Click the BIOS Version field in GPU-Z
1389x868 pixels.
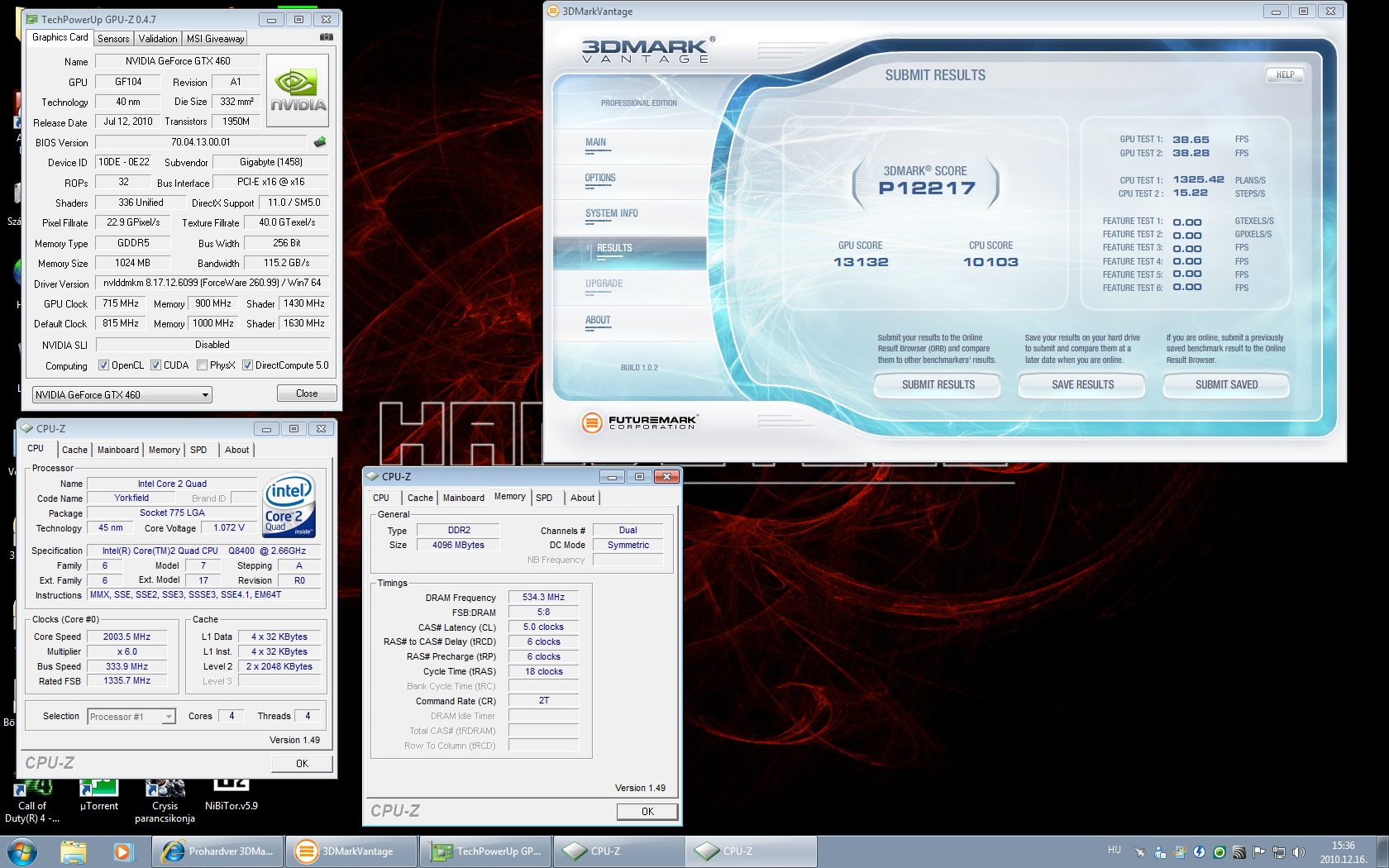201,142
